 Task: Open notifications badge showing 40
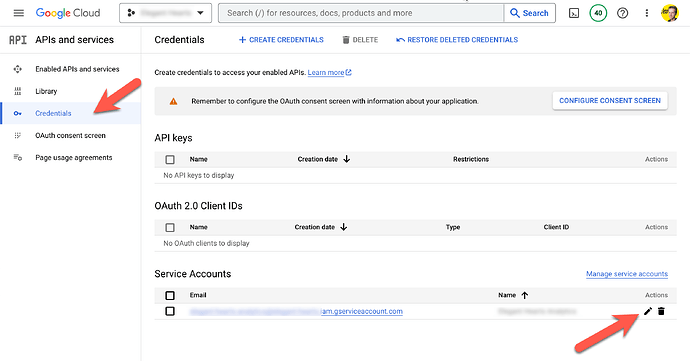(x=598, y=13)
